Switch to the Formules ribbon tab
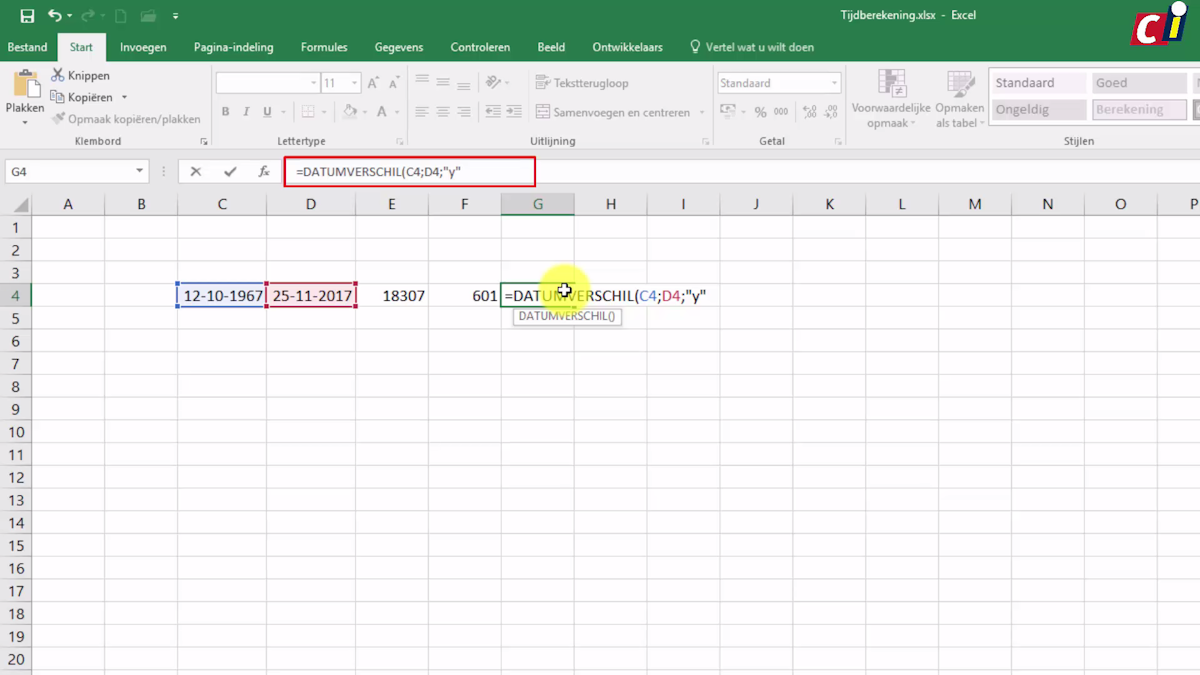 point(323,46)
